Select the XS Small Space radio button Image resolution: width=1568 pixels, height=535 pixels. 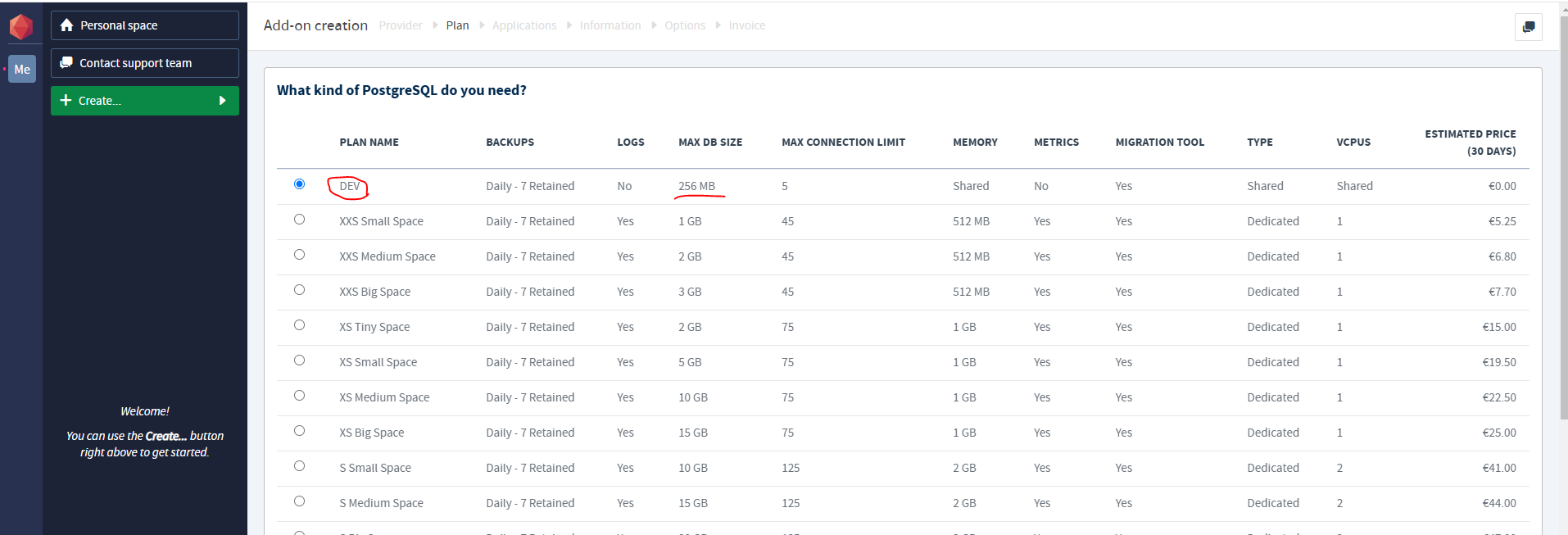point(299,360)
